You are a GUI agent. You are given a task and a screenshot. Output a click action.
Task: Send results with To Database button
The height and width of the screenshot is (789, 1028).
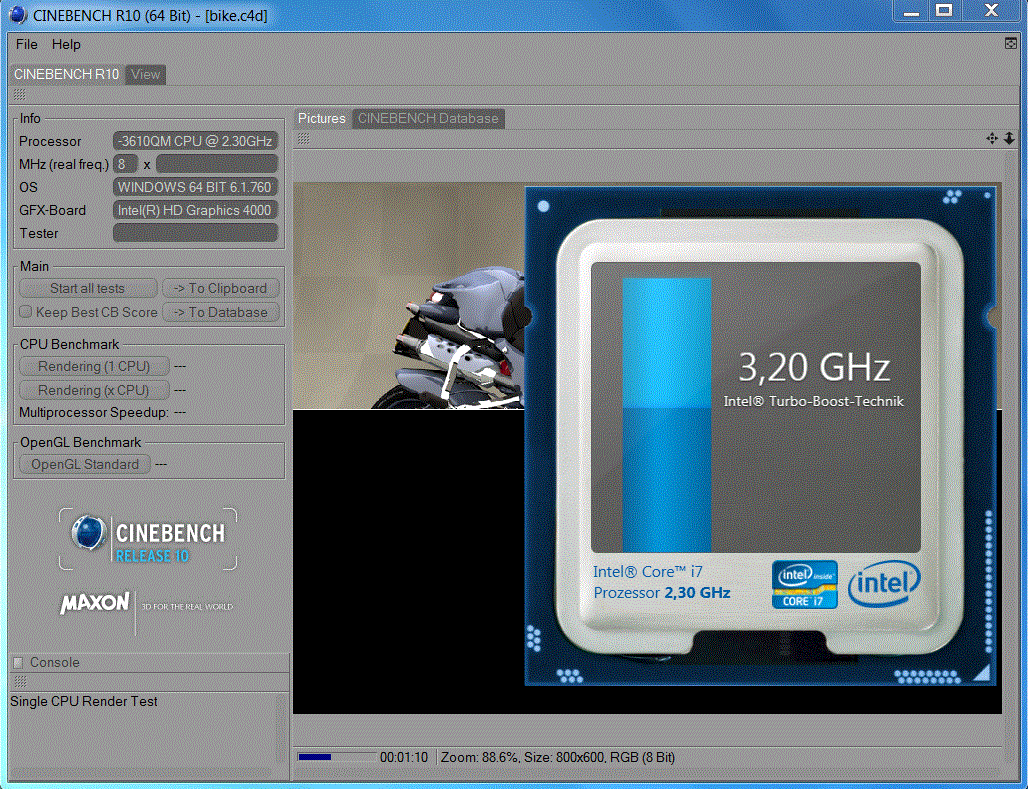pos(220,313)
